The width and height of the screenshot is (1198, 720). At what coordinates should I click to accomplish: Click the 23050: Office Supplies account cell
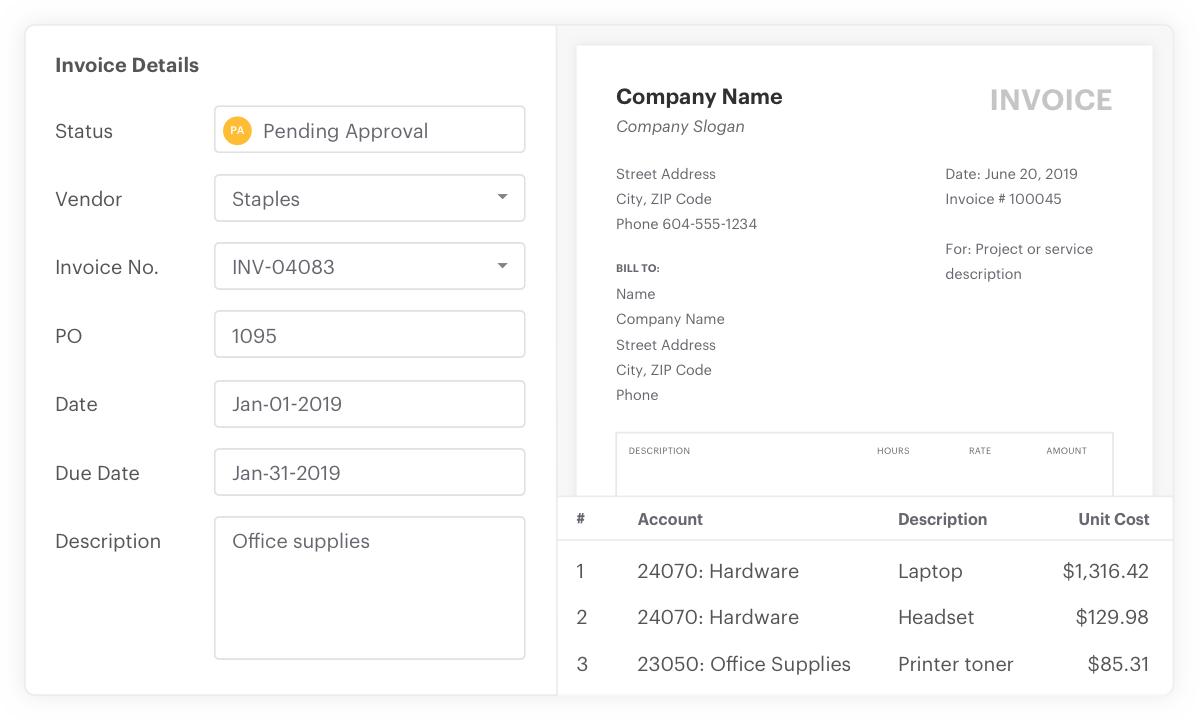(744, 664)
